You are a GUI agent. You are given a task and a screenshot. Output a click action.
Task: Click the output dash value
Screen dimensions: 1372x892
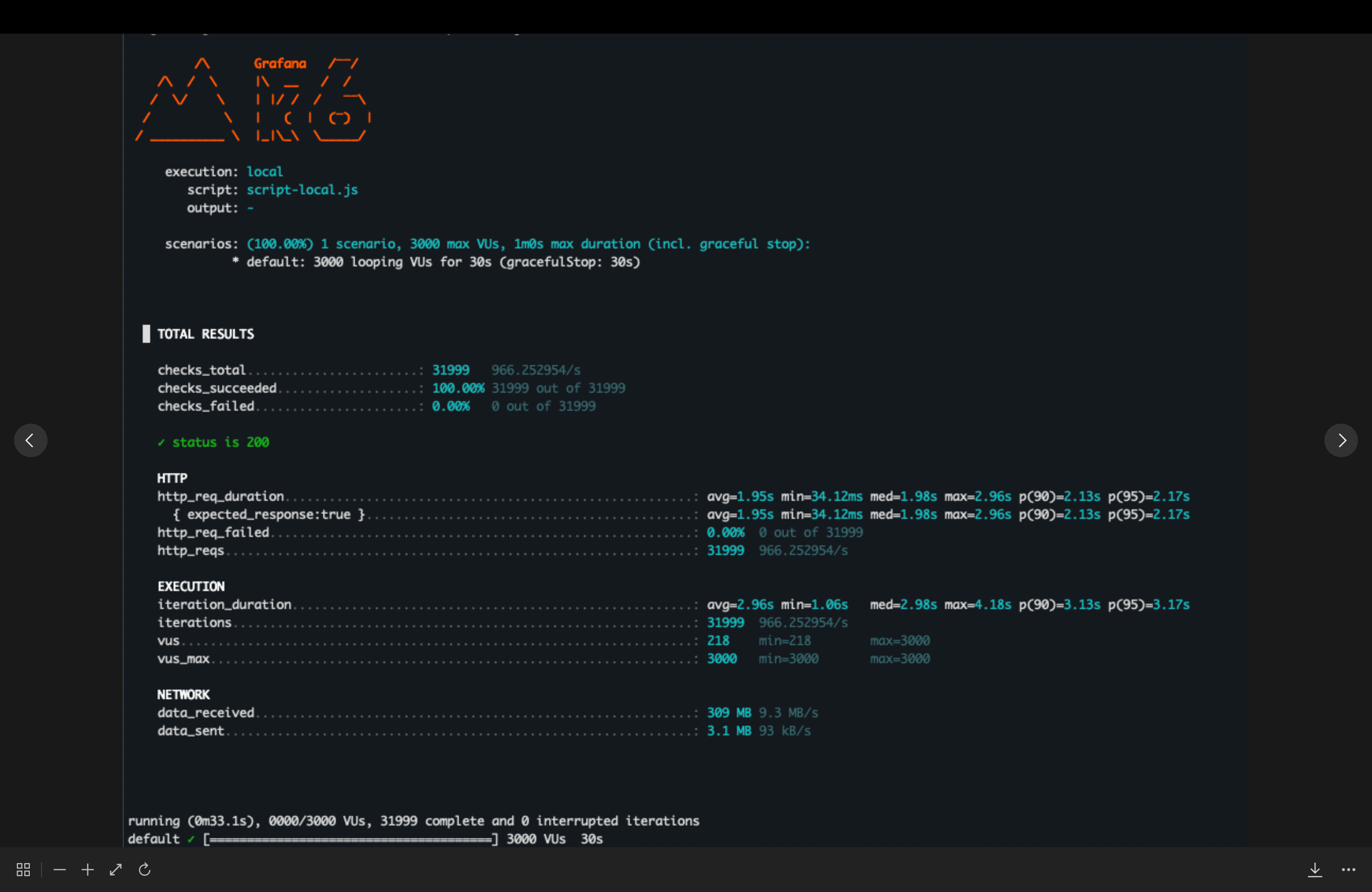pyautogui.click(x=250, y=208)
